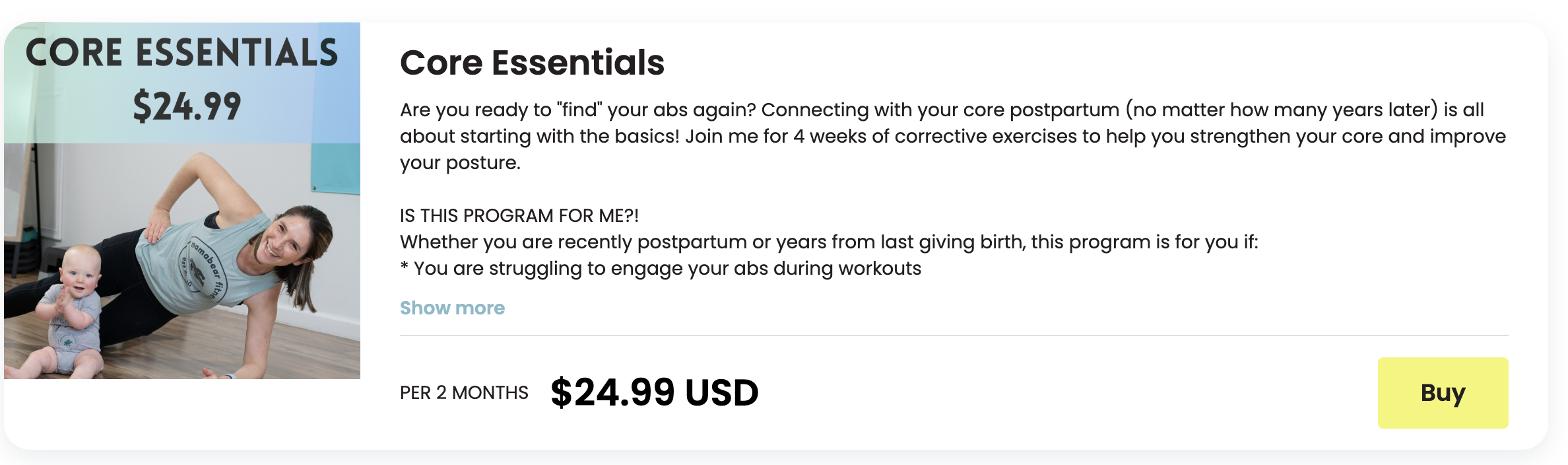Click the baby in the product photo
The width and height of the screenshot is (1568, 465).
pyautogui.click(x=74, y=310)
